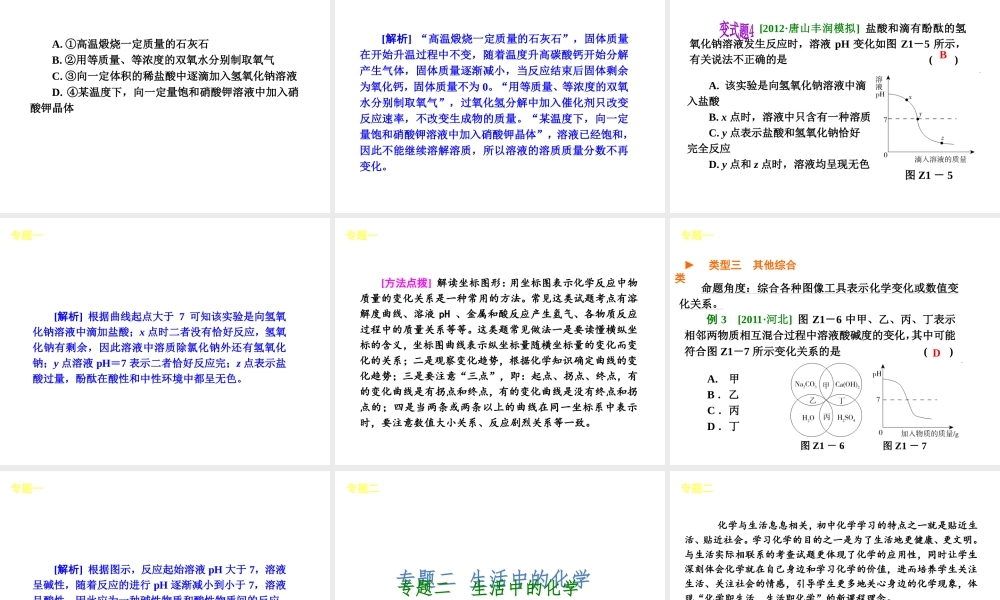Image resolution: width=1000 pixels, height=600 pixels.
Task: Click the green '例 3 [2011·河北]' label
Action: click(x=749, y=319)
